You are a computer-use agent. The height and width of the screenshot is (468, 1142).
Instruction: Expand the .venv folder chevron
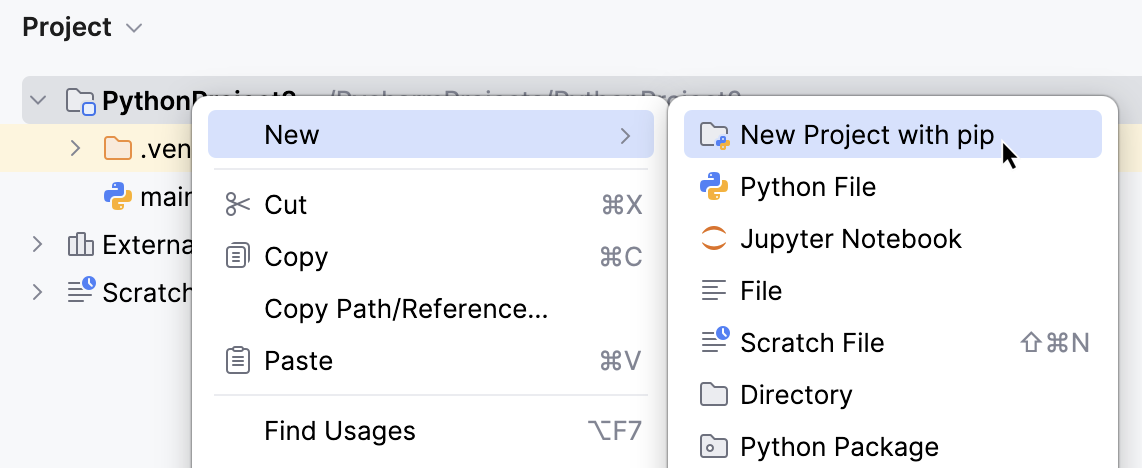(75, 148)
